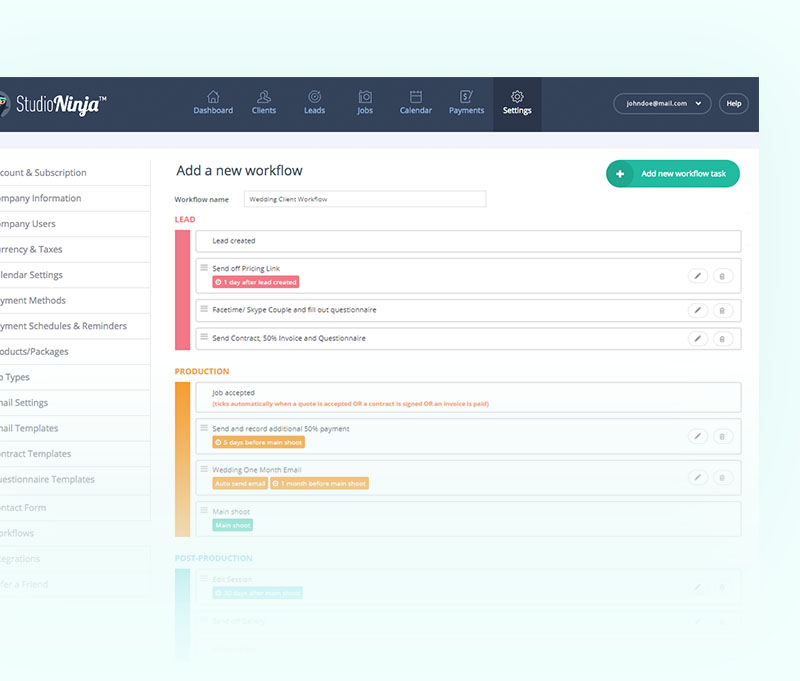Open Jobs camera icon
This screenshot has width=800, height=681.
coord(365,96)
